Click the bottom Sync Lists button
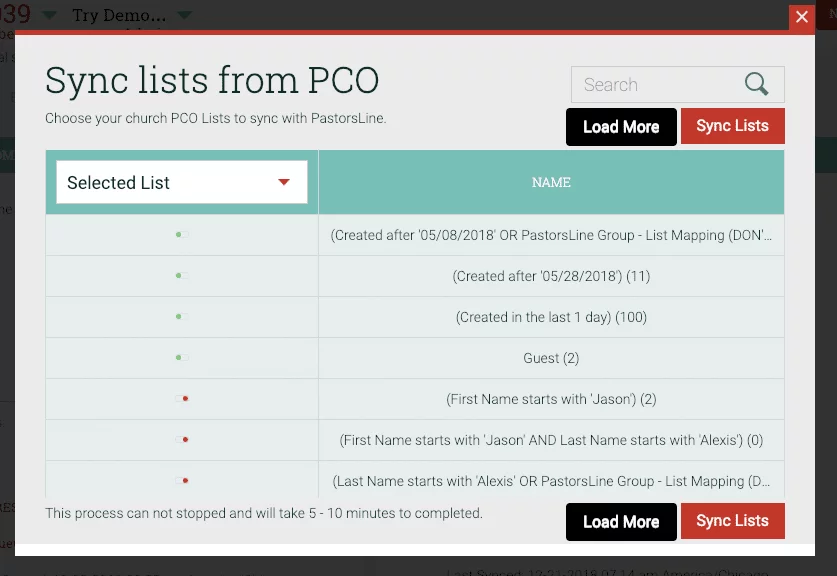This screenshot has width=837, height=576. click(732, 520)
